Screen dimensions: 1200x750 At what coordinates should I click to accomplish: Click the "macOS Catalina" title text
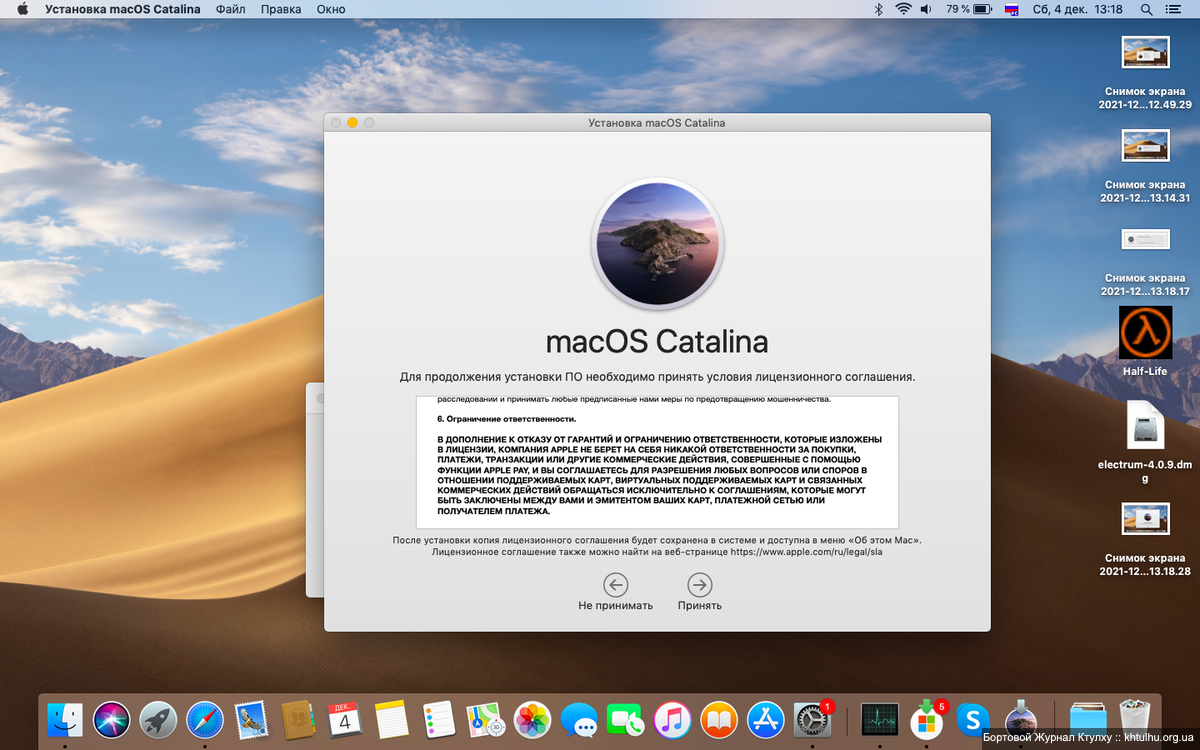pos(657,342)
